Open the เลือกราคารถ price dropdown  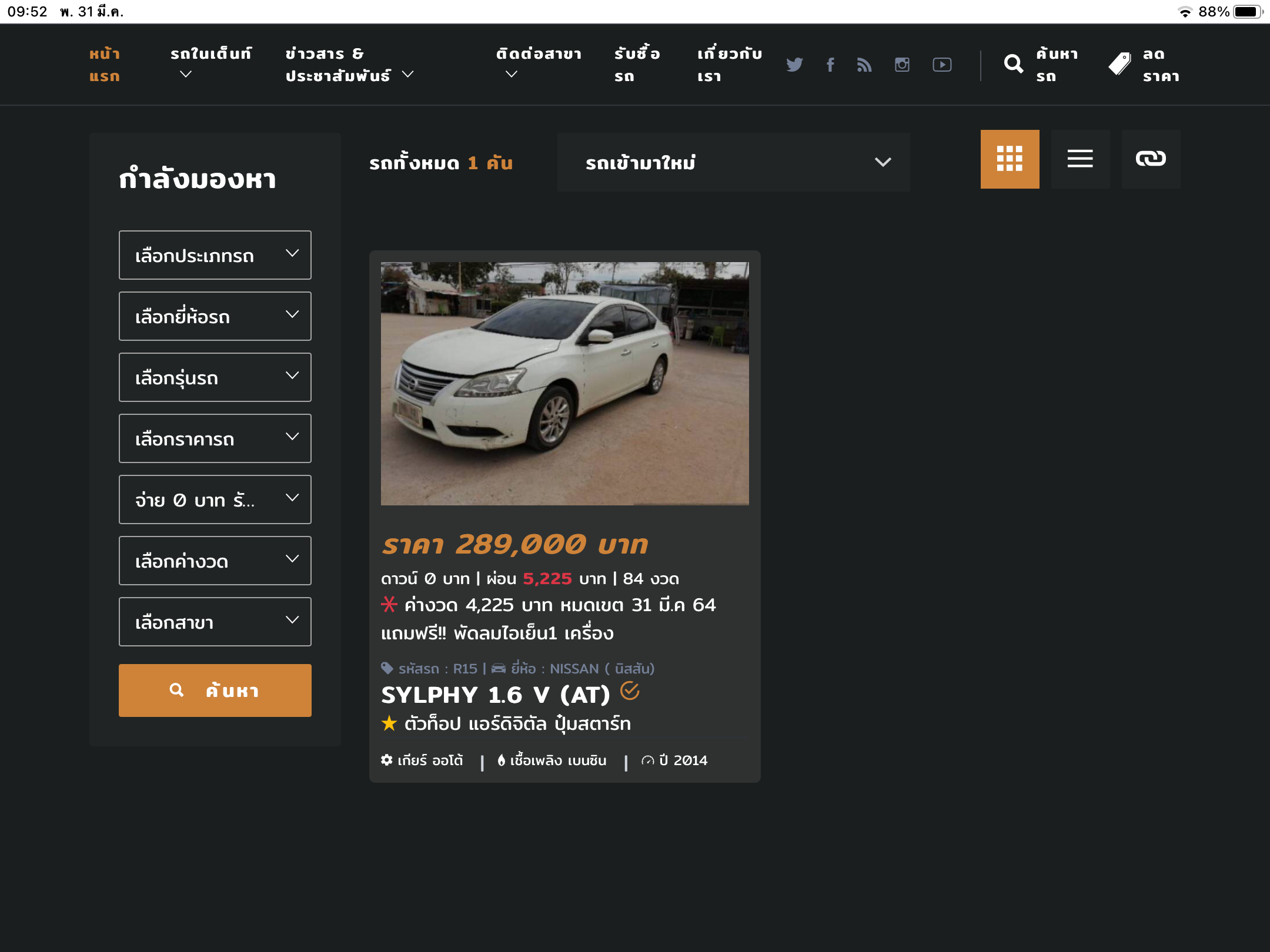point(215,438)
